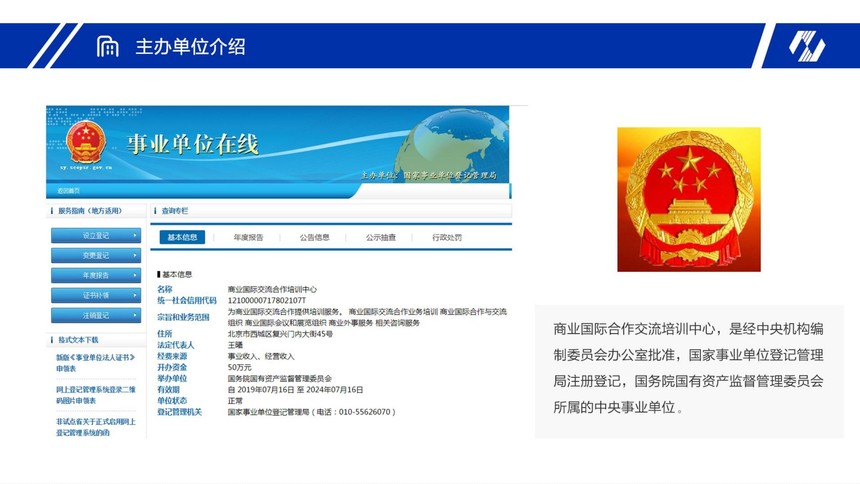Switch to the 公示抽查 tab
Image resolution: width=860 pixels, height=484 pixels.
pos(381,237)
